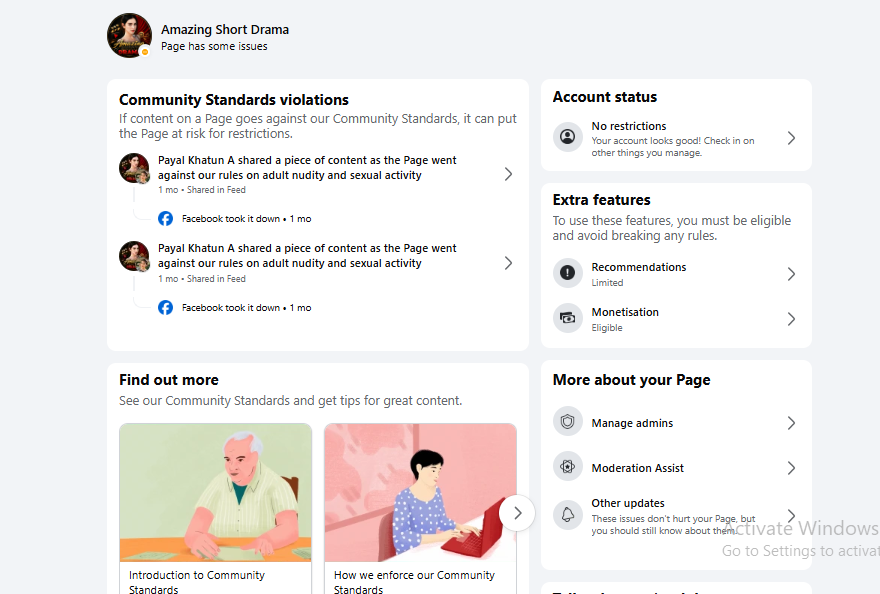
Task: Advance the carousel with next arrow button
Action: pos(517,513)
